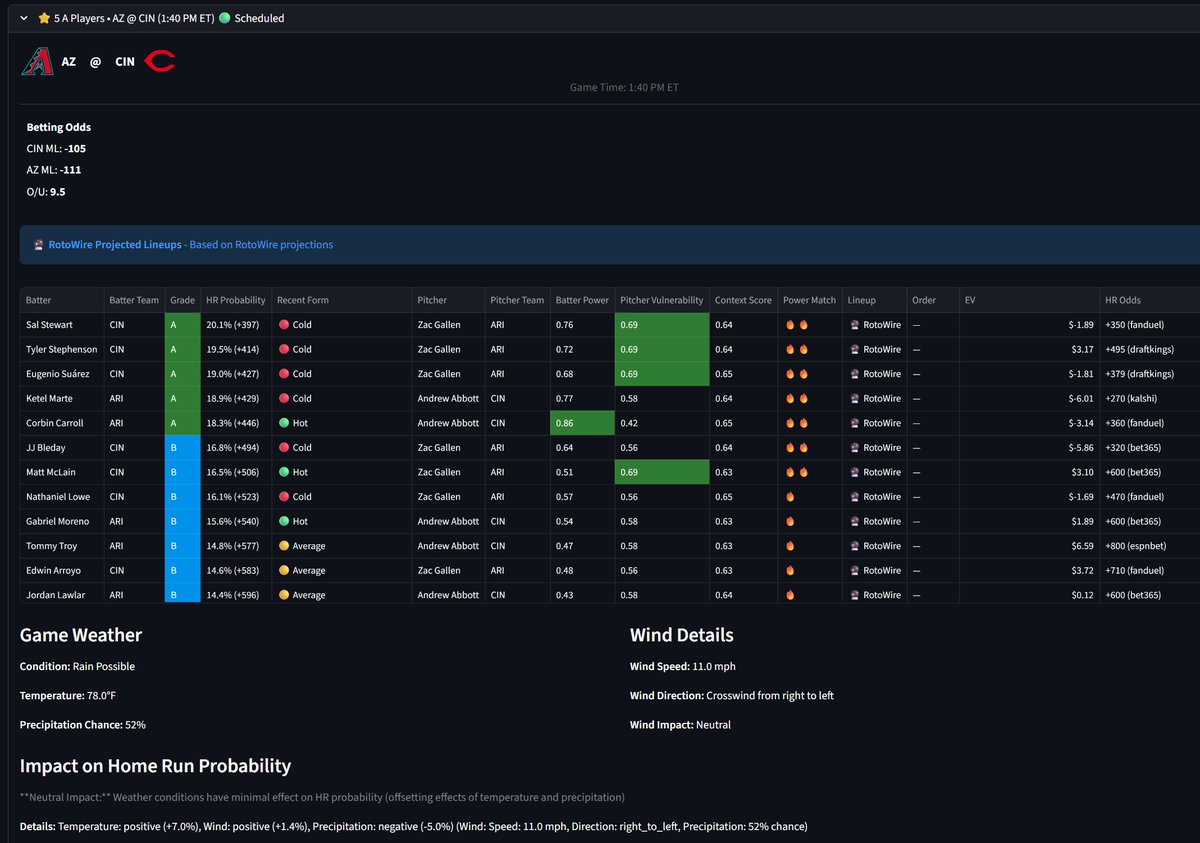The width and height of the screenshot is (1200, 843).
Task: Click Corbin Carroll's highlighted 0.86 Batter Power
Action: [582, 423]
